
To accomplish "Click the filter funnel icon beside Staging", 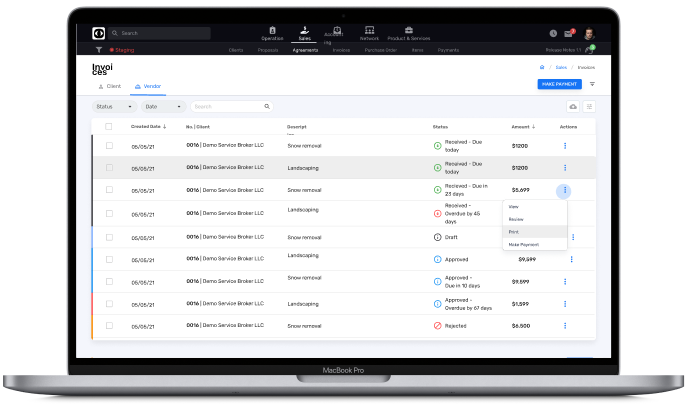I will click(x=99, y=48).
